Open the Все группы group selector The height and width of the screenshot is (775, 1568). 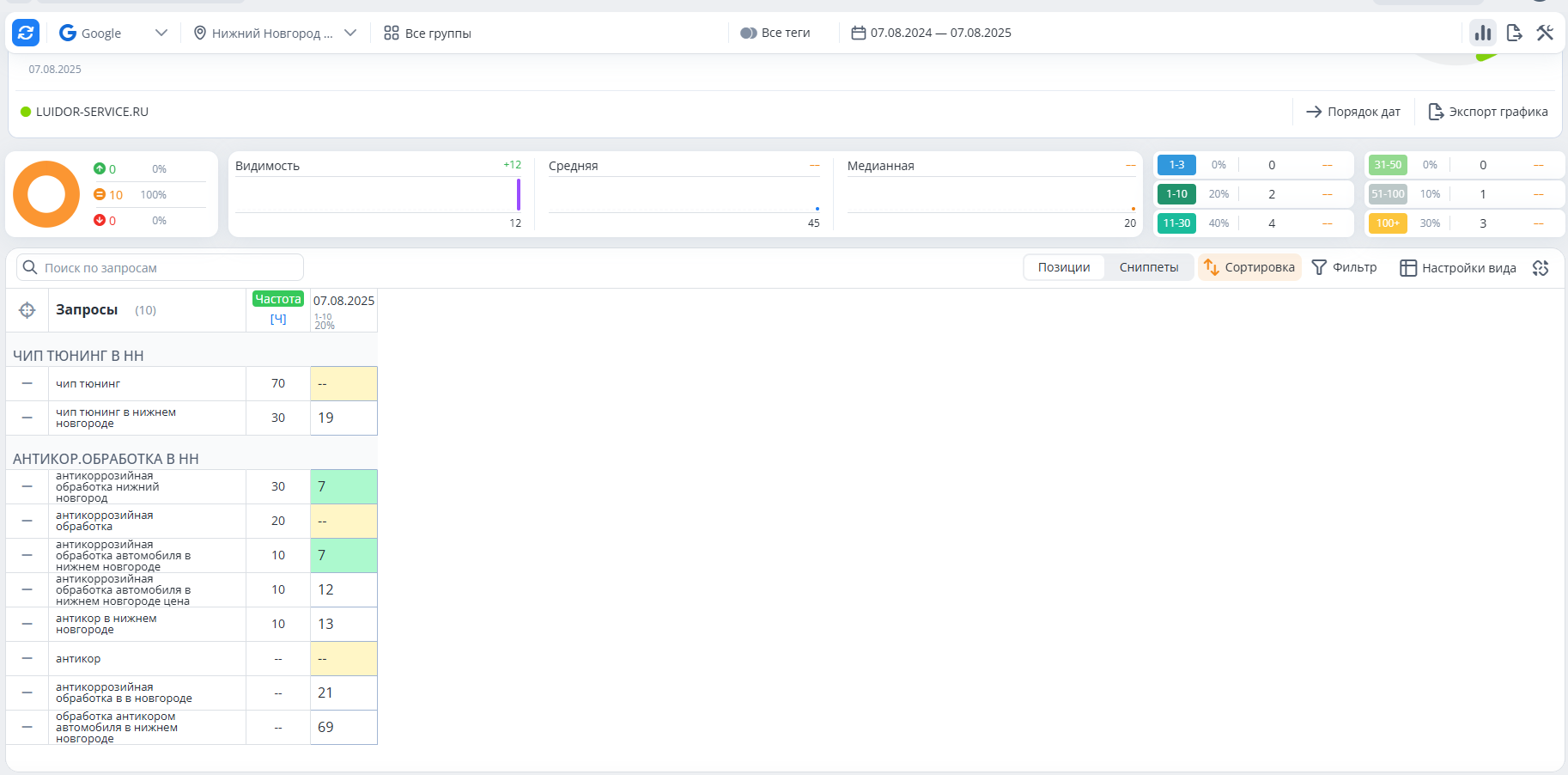(427, 33)
